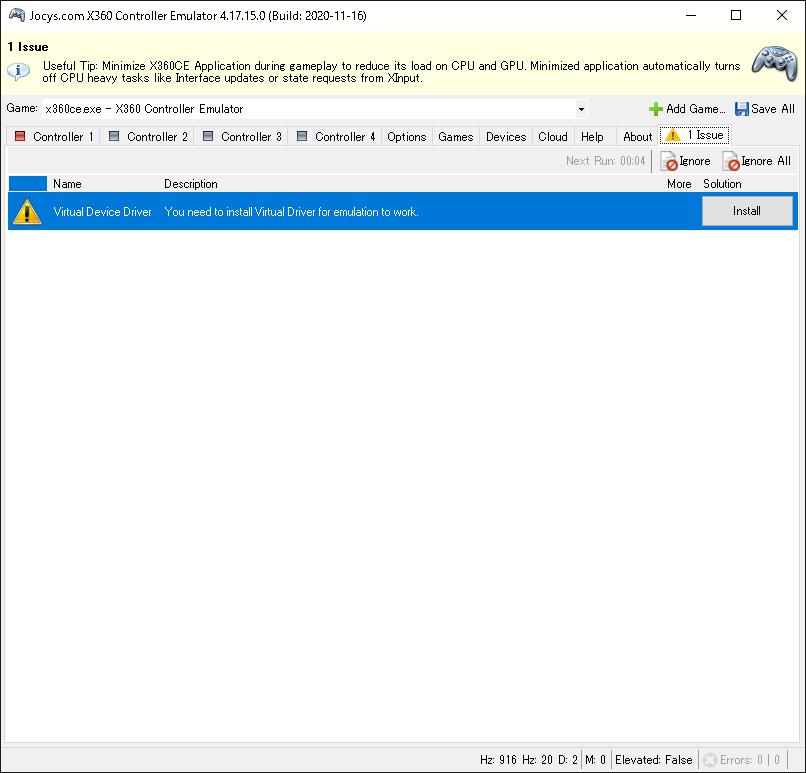
Task: Minimize the X360 Controller Emulator window
Action: (691, 15)
